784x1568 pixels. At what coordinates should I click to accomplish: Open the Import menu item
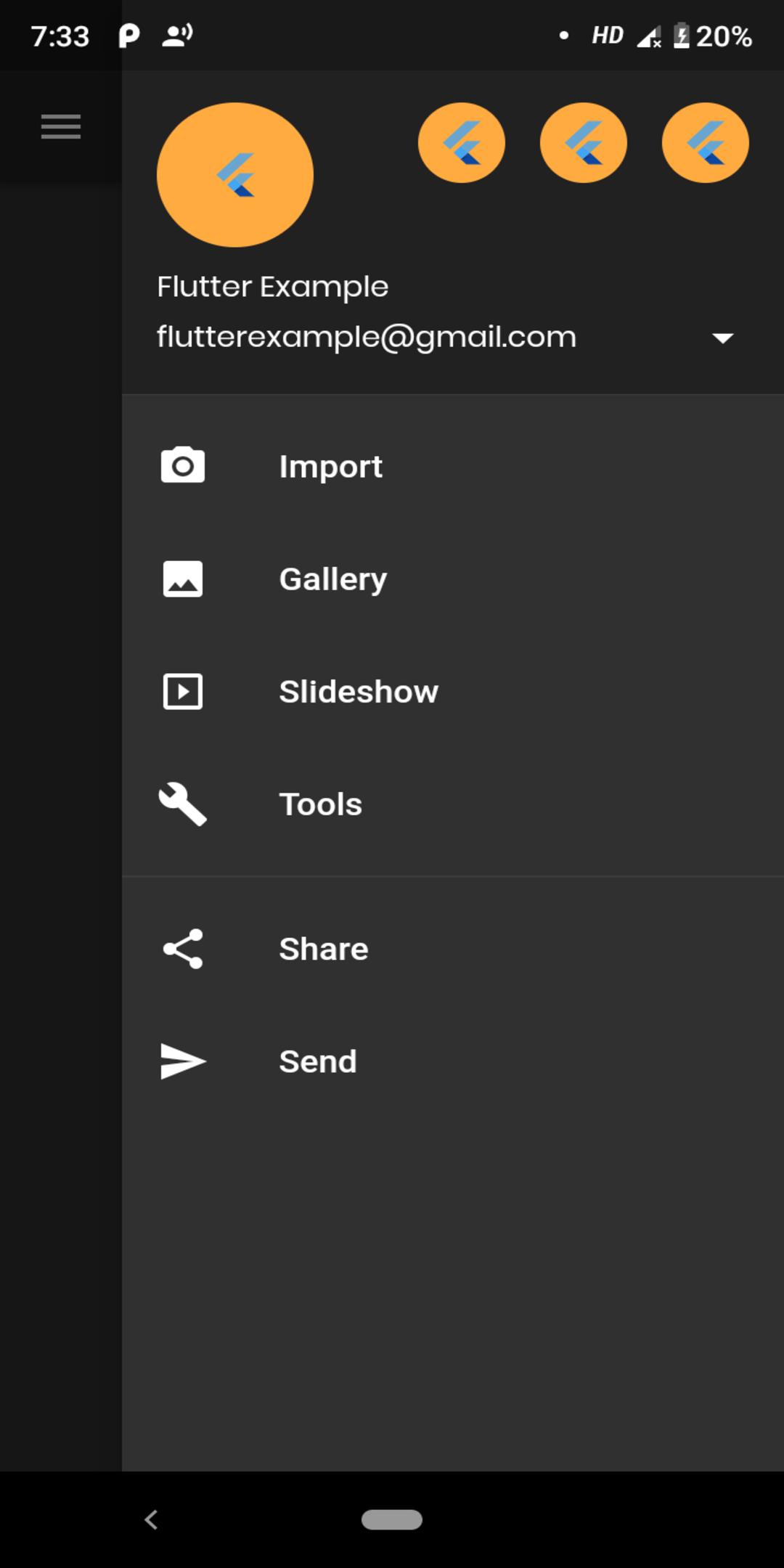pos(453,466)
